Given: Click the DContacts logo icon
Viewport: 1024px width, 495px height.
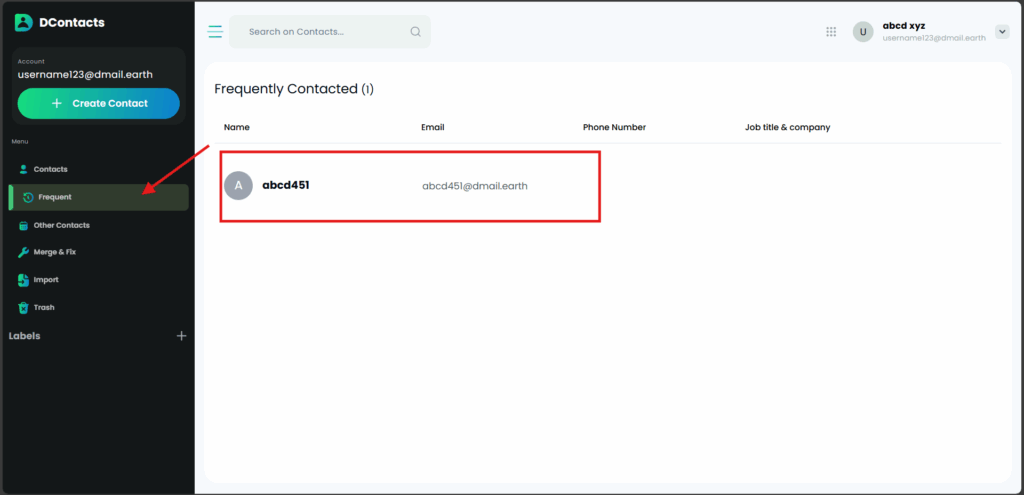Looking at the screenshot, I should 24,23.
